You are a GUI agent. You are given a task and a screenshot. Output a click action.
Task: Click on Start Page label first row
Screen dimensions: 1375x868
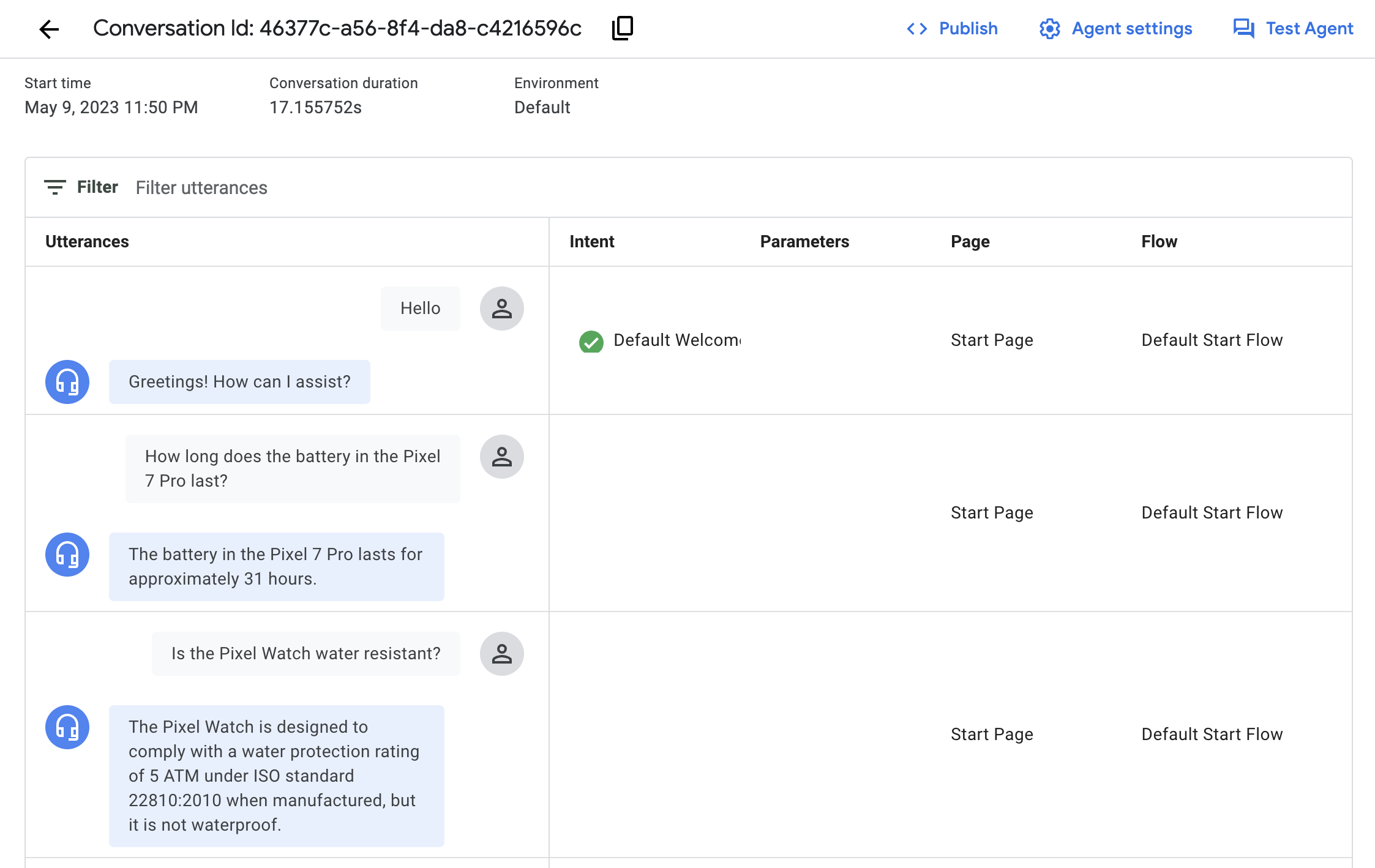pyautogui.click(x=992, y=340)
